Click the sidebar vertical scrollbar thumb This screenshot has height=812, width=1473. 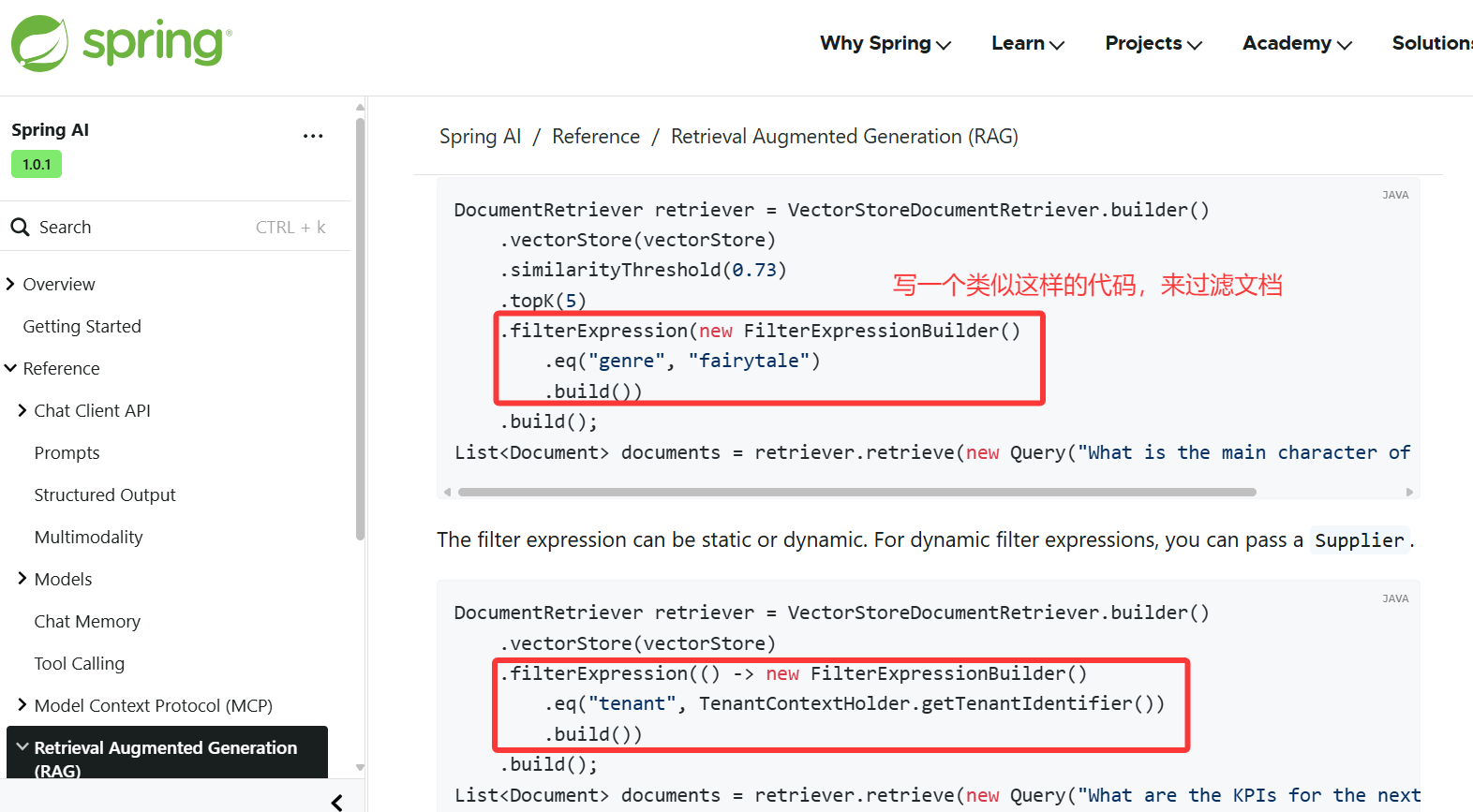(x=360, y=328)
